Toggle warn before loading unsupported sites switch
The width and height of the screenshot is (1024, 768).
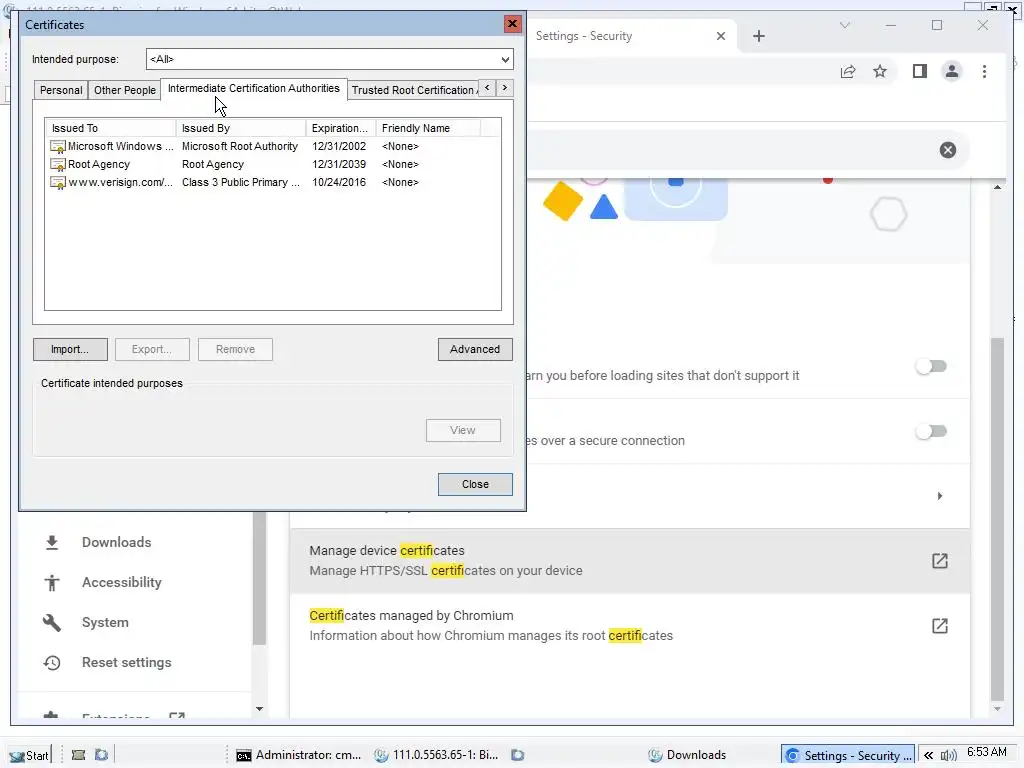pyautogui.click(x=931, y=366)
